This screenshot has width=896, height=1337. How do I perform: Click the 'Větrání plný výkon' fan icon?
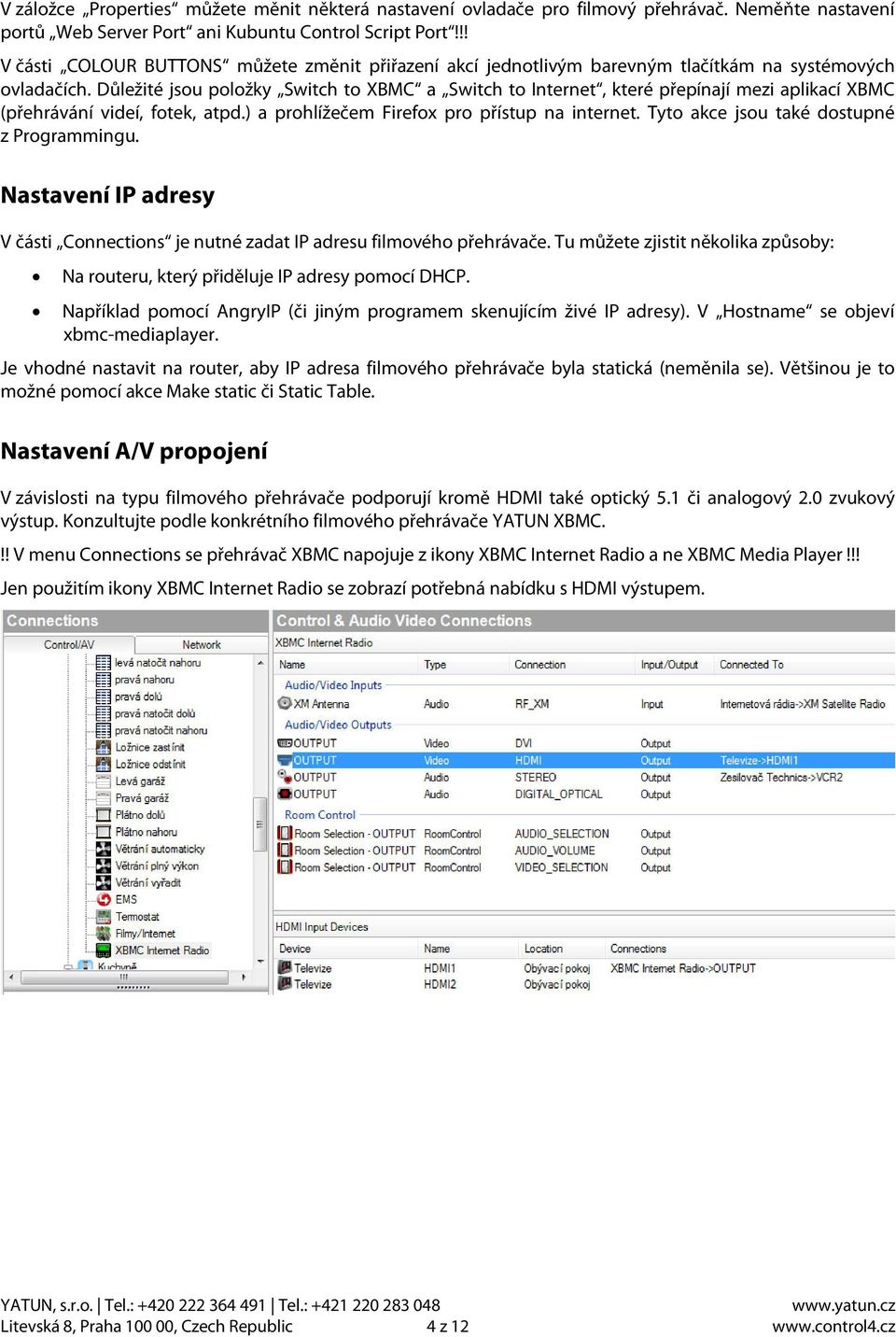(104, 866)
